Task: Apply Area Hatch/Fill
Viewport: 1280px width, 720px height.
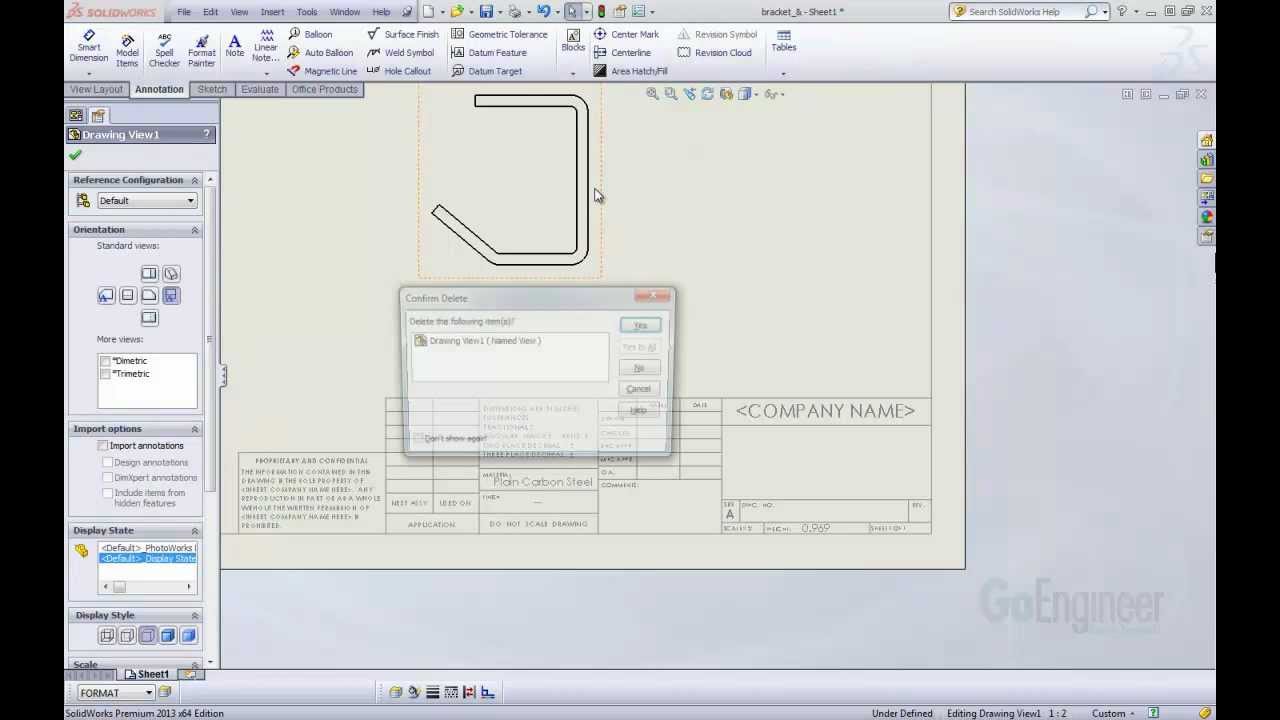Action: point(630,71)
